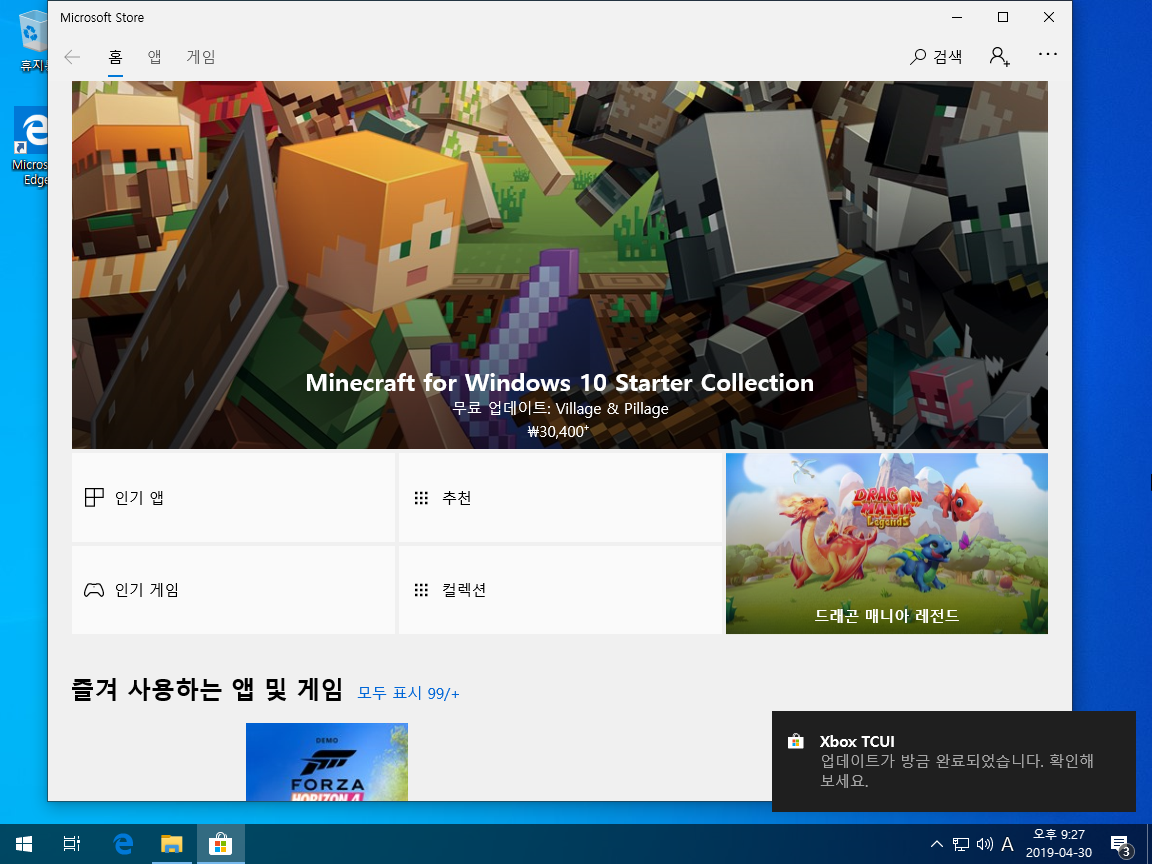
Task: Minimize the Microsoft Store window
Action: pyautogui.click(x=957, y=17)
